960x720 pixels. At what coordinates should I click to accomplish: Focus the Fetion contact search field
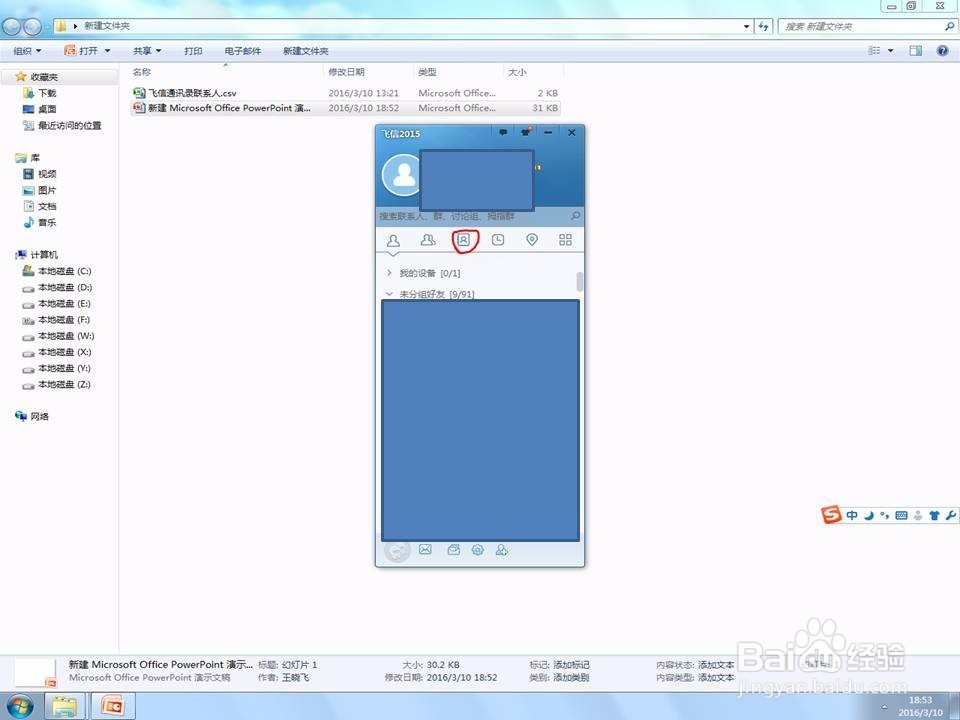[x=474, y=216]
